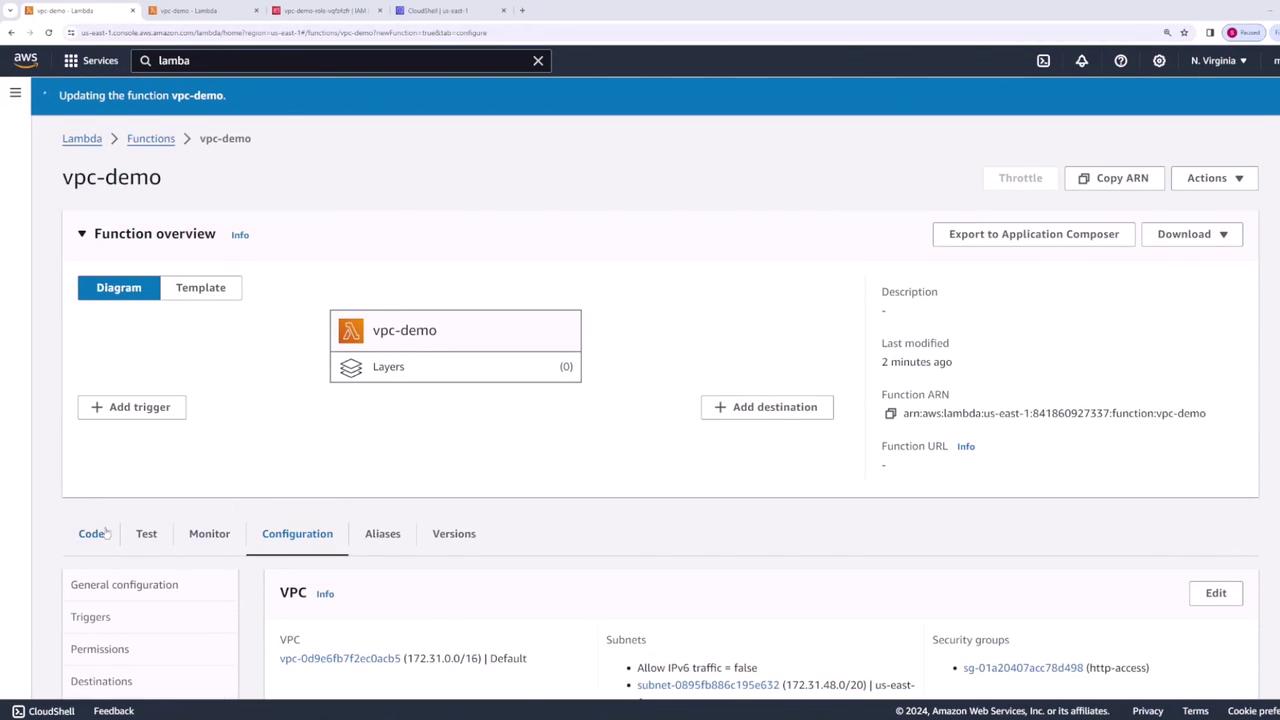Open the Code tab
The image size is (1280, 720).
coord(92,534)
